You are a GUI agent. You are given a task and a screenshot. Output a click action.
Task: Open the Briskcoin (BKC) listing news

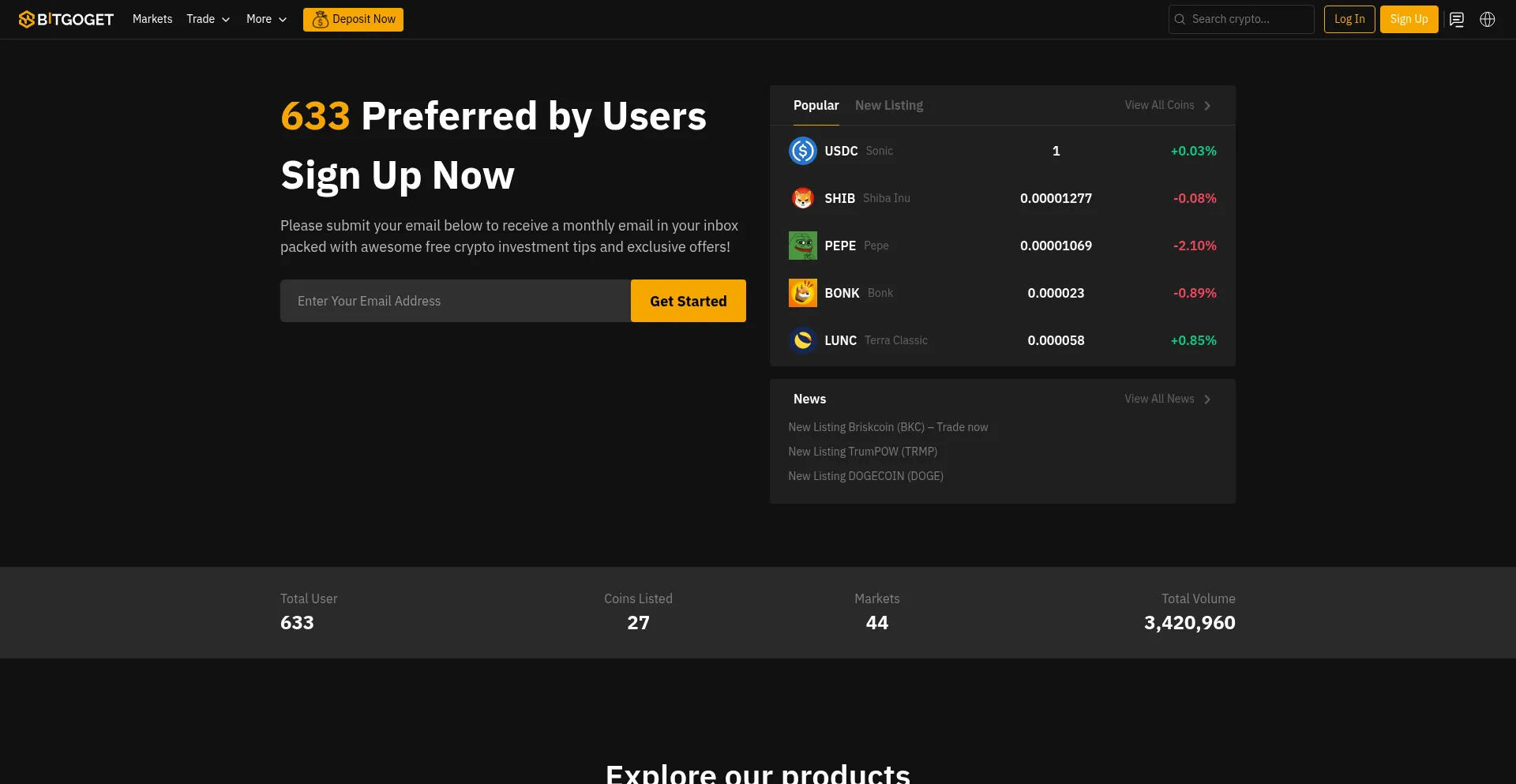click(x=887, y=427)
